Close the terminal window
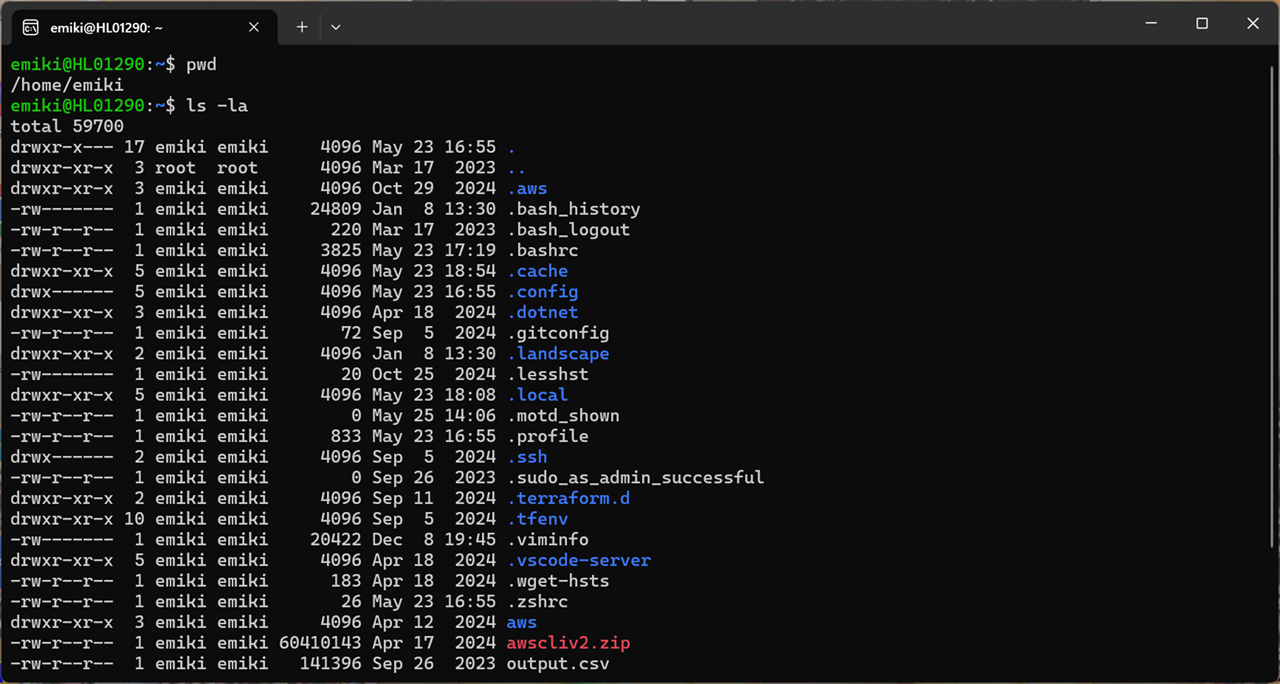Image resolution: width=1280 pixels, height=684 pixels. (1253, 23)
